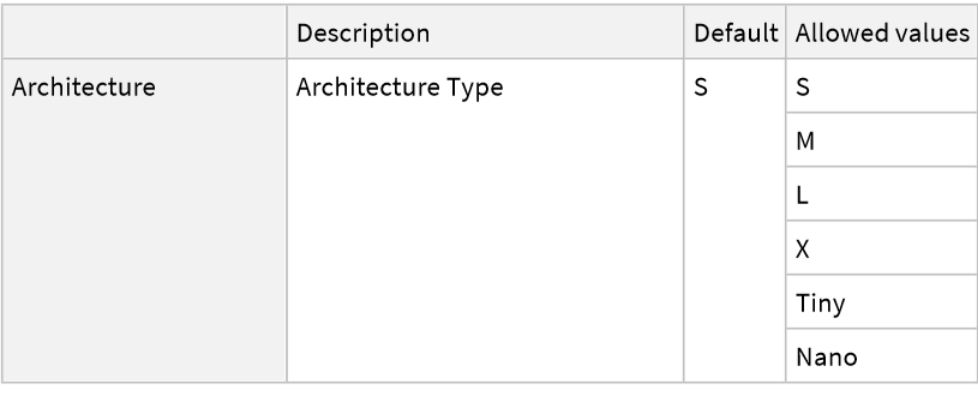Pick the Nano allowed value
This screenshot has height=416, width=978.
819,357
